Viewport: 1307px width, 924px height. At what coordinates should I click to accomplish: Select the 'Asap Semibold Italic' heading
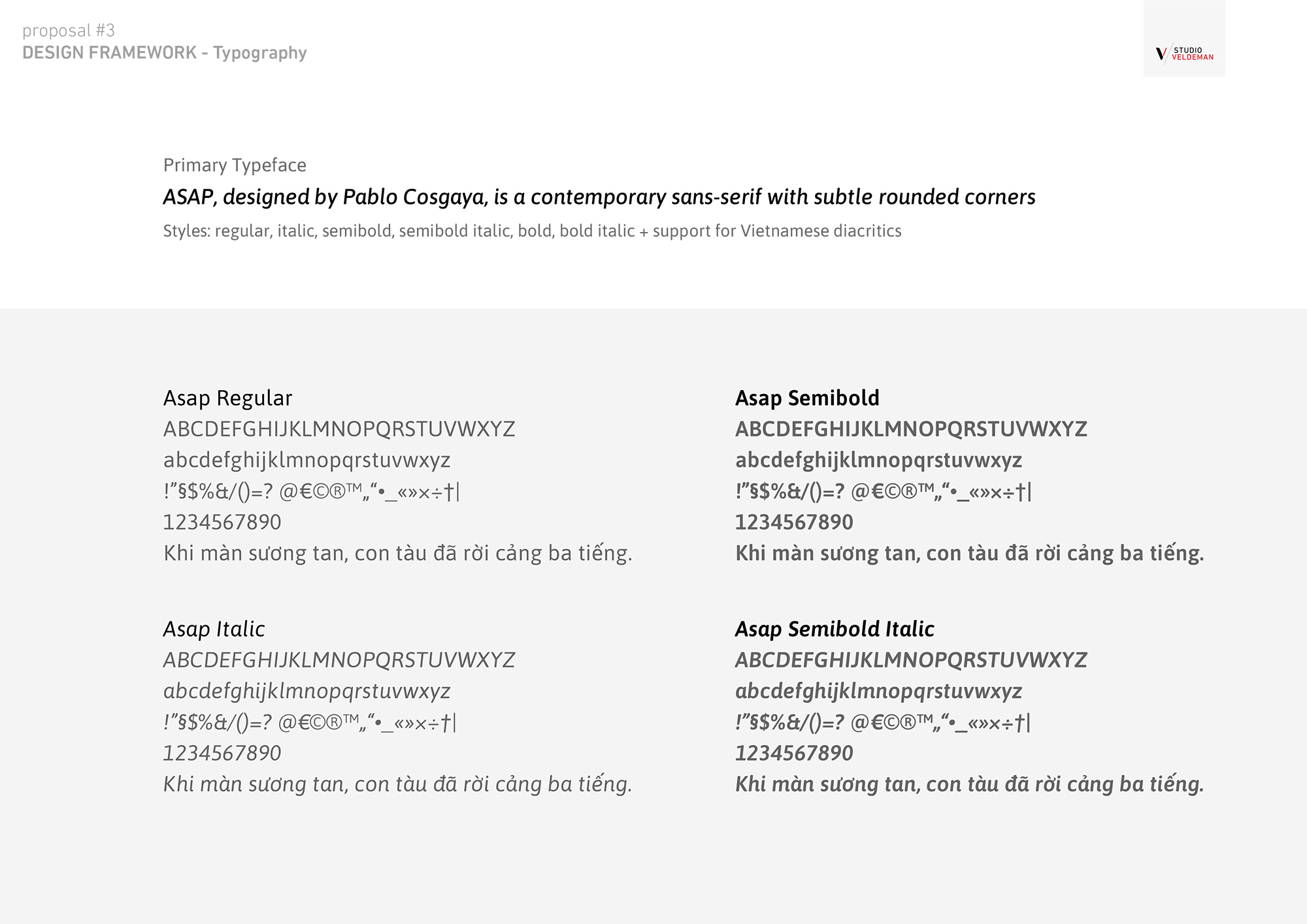tap(835, 629)
